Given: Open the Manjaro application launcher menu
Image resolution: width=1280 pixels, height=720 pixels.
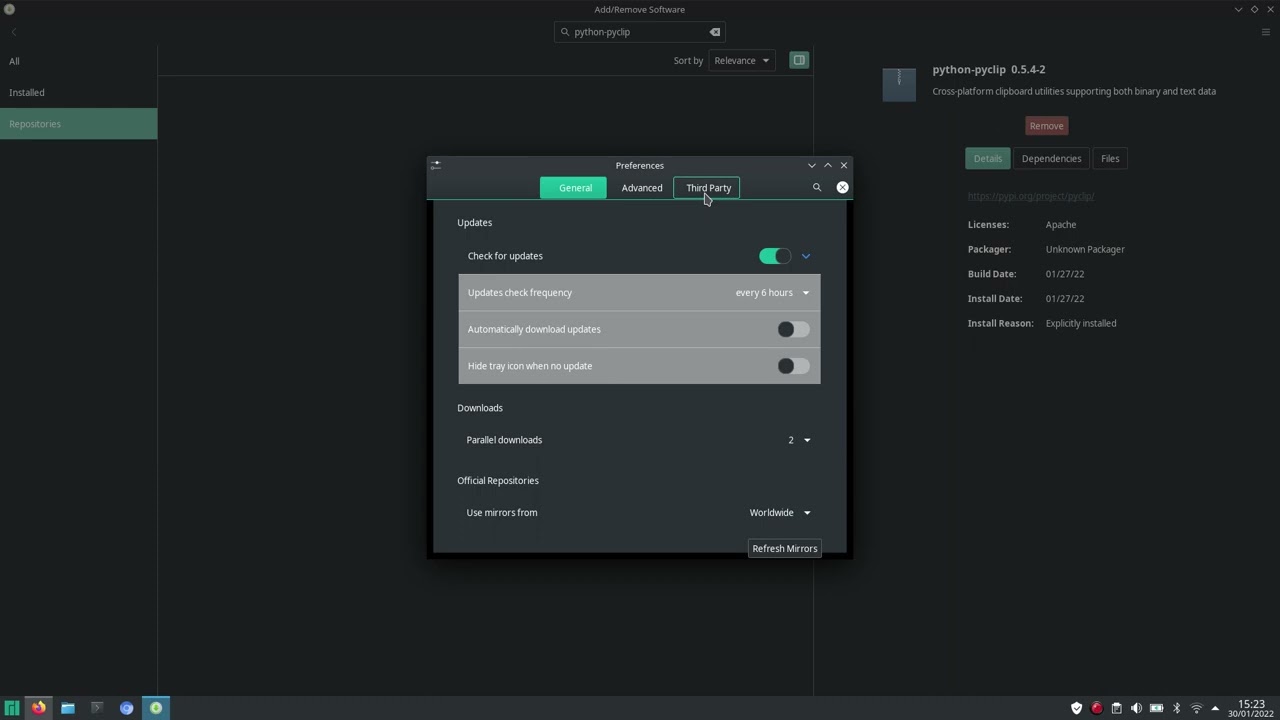Looking at the screenshot, I should click(x=12, y=708).
